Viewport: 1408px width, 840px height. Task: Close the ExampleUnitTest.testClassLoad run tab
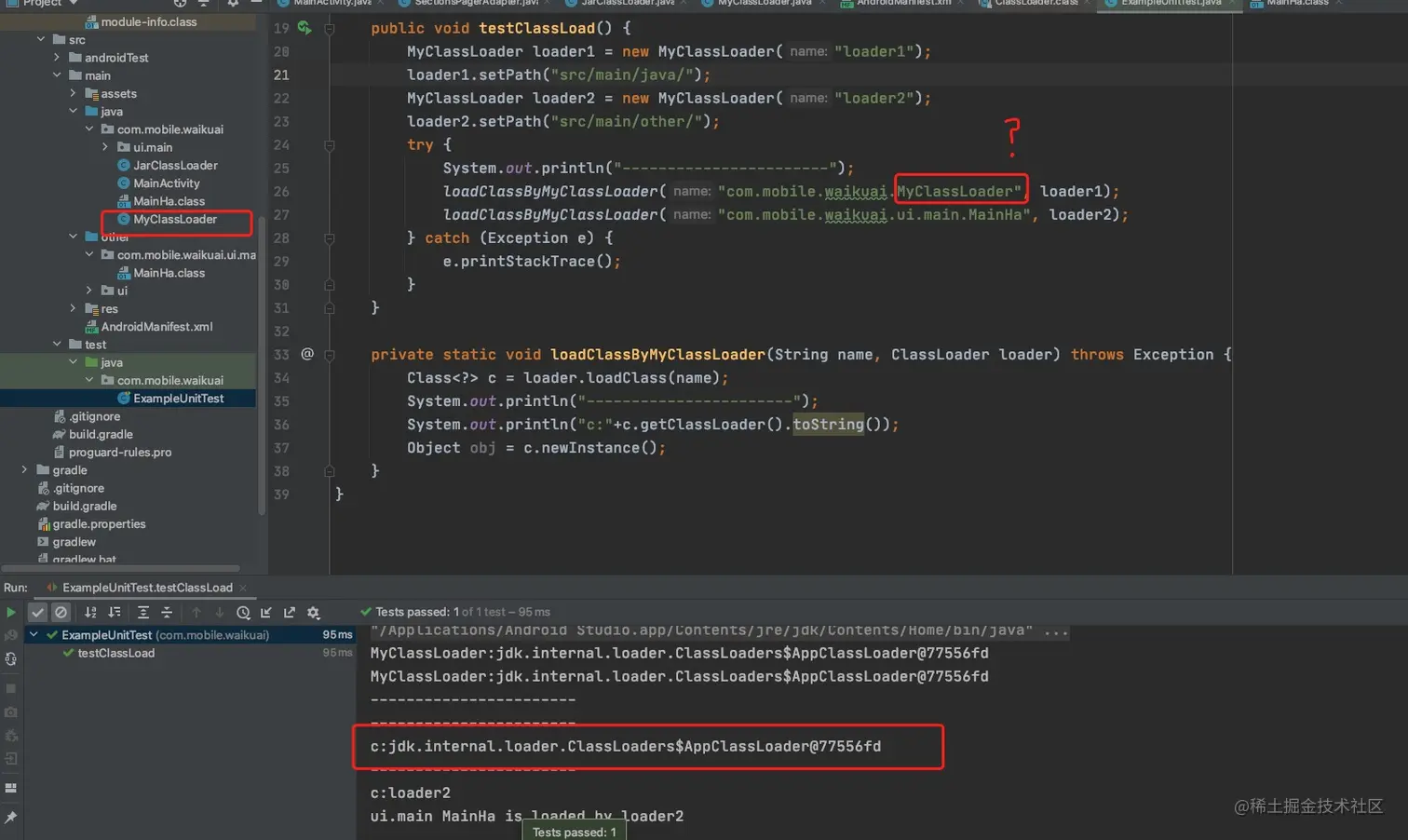[243, 588]
